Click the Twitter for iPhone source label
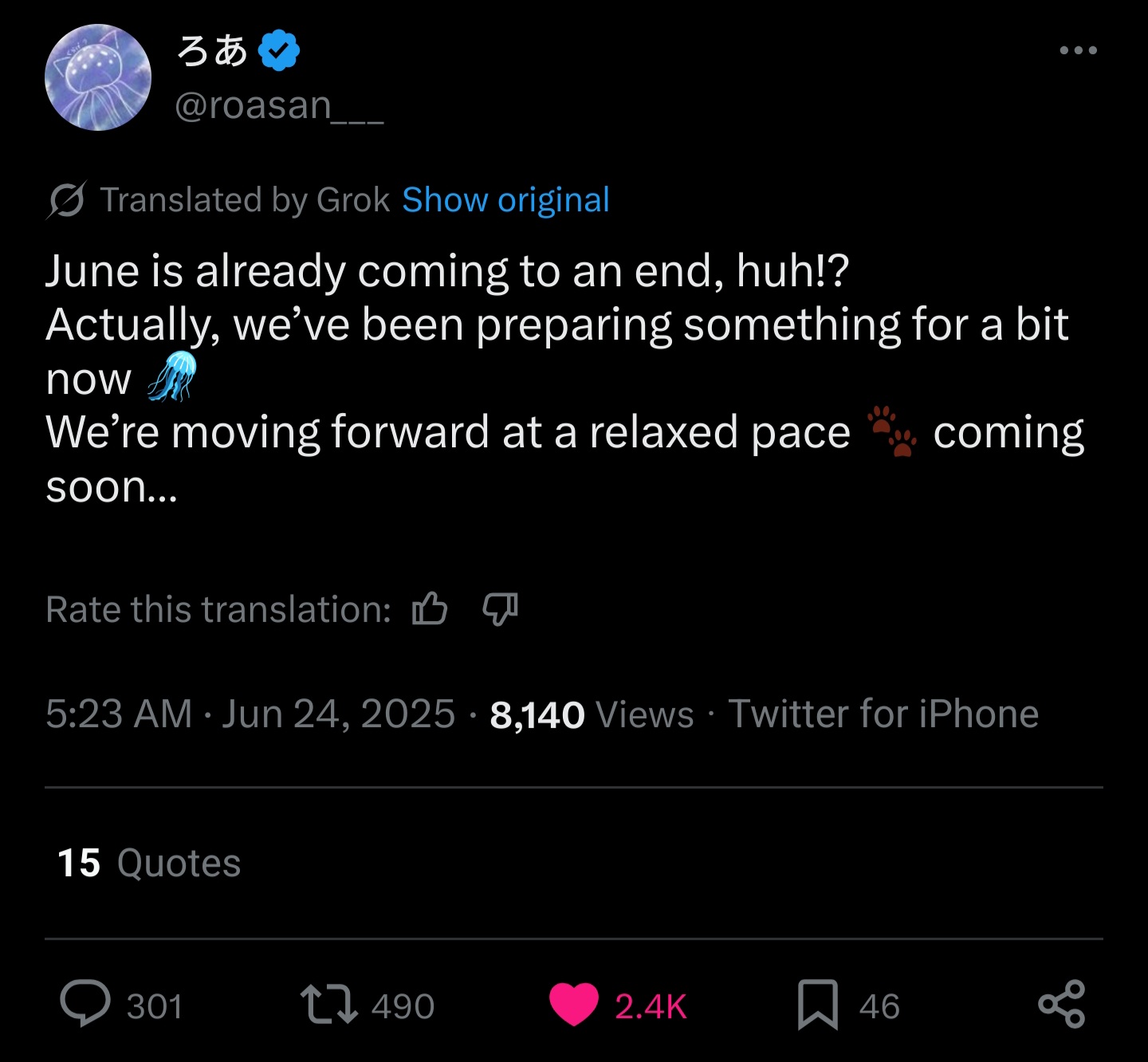This screenshot has width=1148, height=1062. pos(883,714)
